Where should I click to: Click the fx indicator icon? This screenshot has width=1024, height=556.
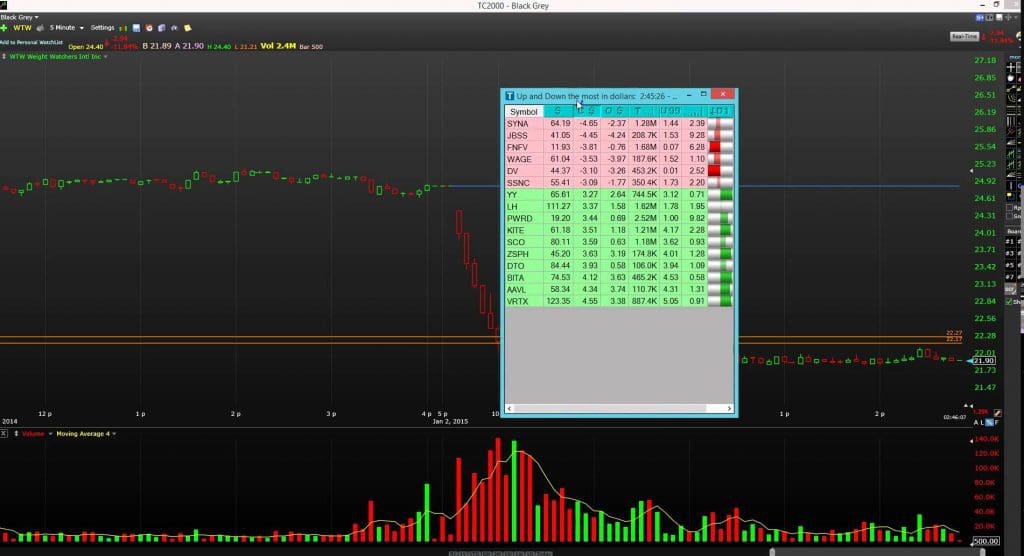tap(174, 28)
